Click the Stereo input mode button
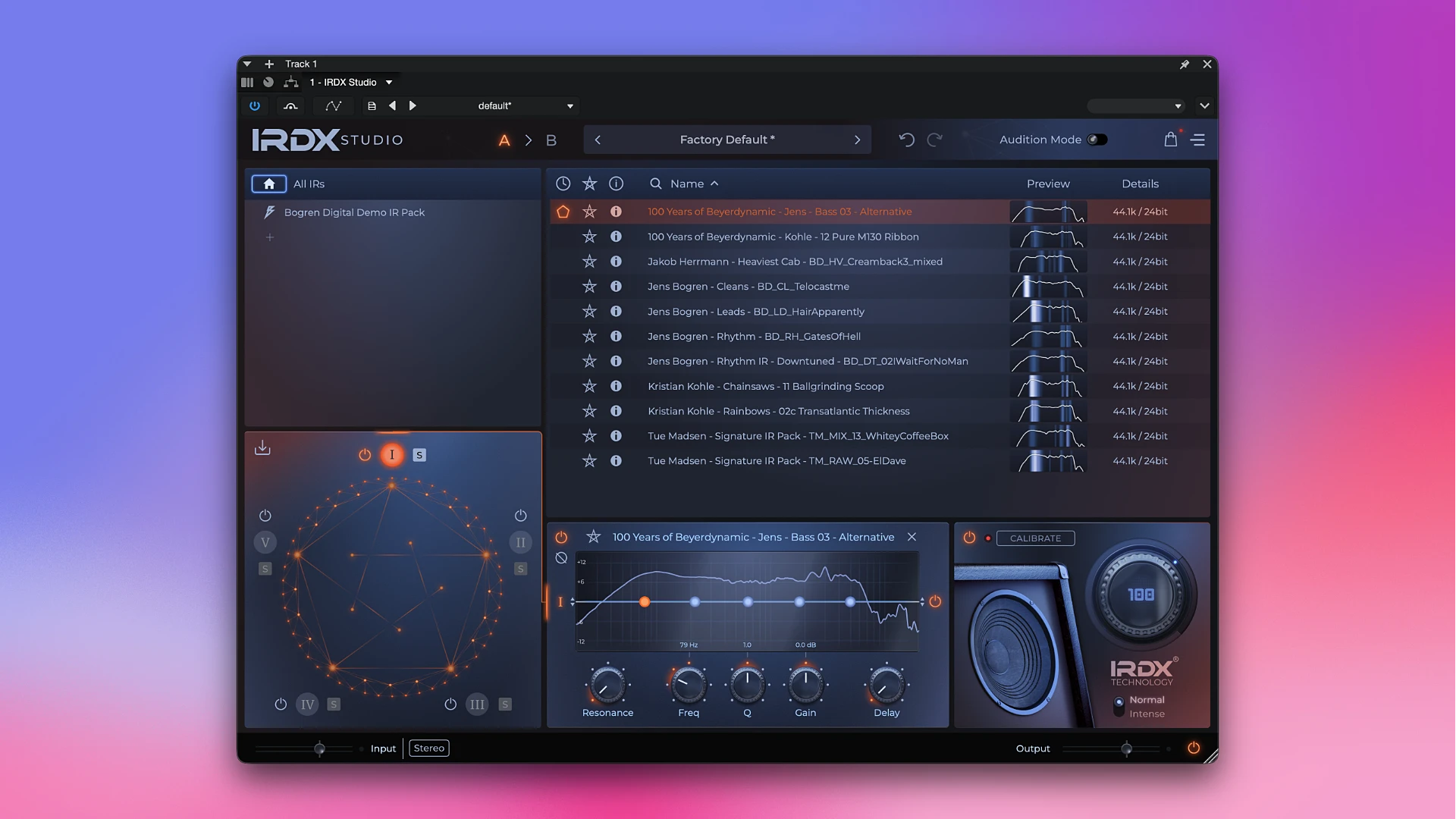 pos(429,748)
